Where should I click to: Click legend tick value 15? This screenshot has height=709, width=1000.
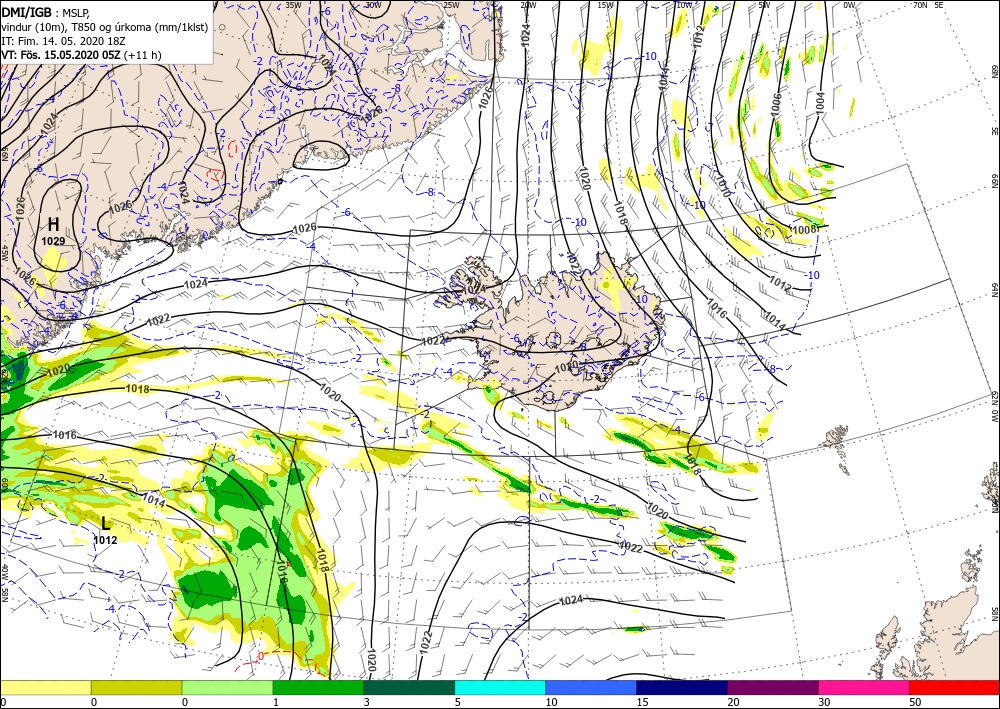(x=642, y=702)
